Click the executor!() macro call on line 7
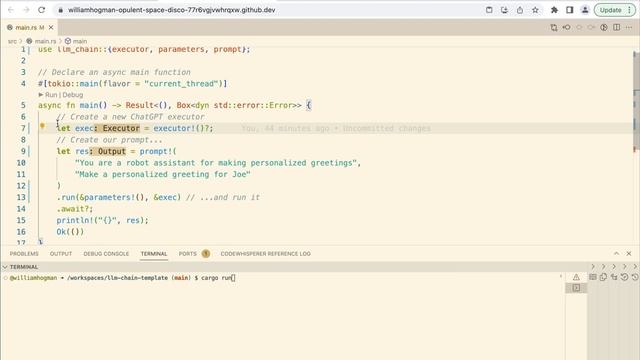The image size is (640, 360). [x=183, y=128]
